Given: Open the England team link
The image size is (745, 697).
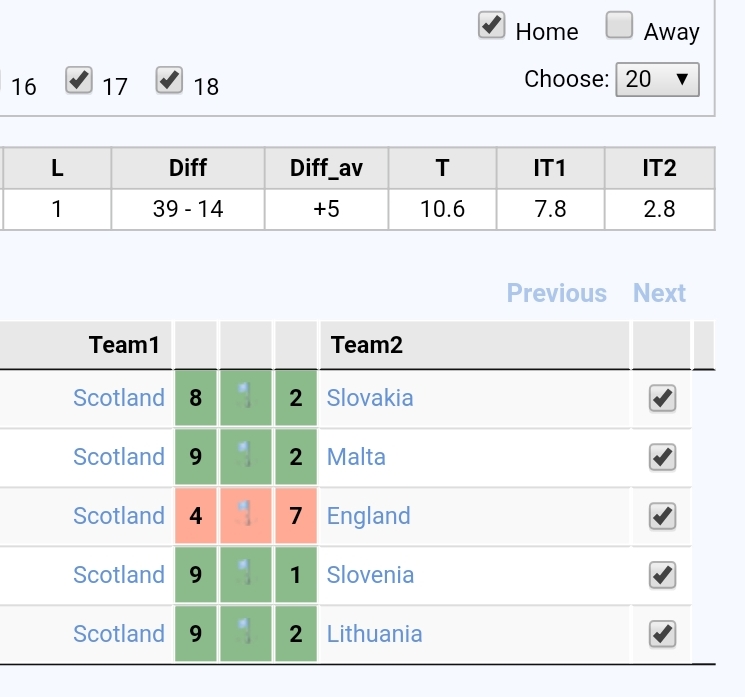Looking at the screenshot, I should click(368, 516).
